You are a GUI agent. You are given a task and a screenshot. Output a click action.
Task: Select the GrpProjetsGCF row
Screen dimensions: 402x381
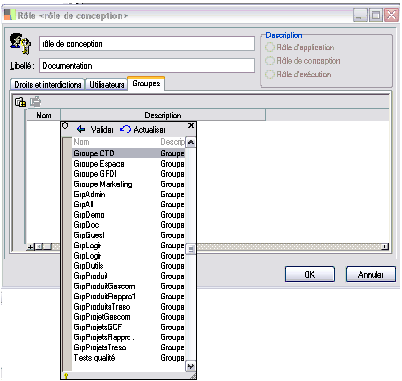(x=129, y=327)
